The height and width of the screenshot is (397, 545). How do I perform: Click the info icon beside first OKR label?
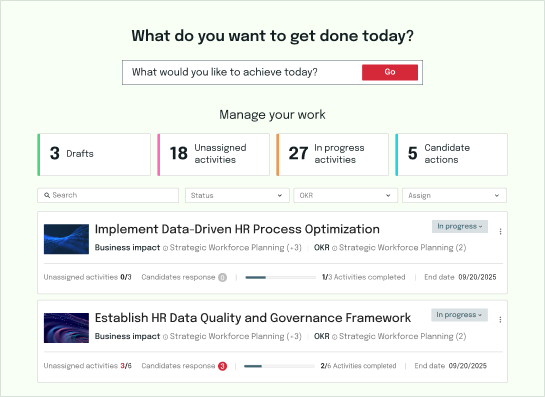coord(334,248)
